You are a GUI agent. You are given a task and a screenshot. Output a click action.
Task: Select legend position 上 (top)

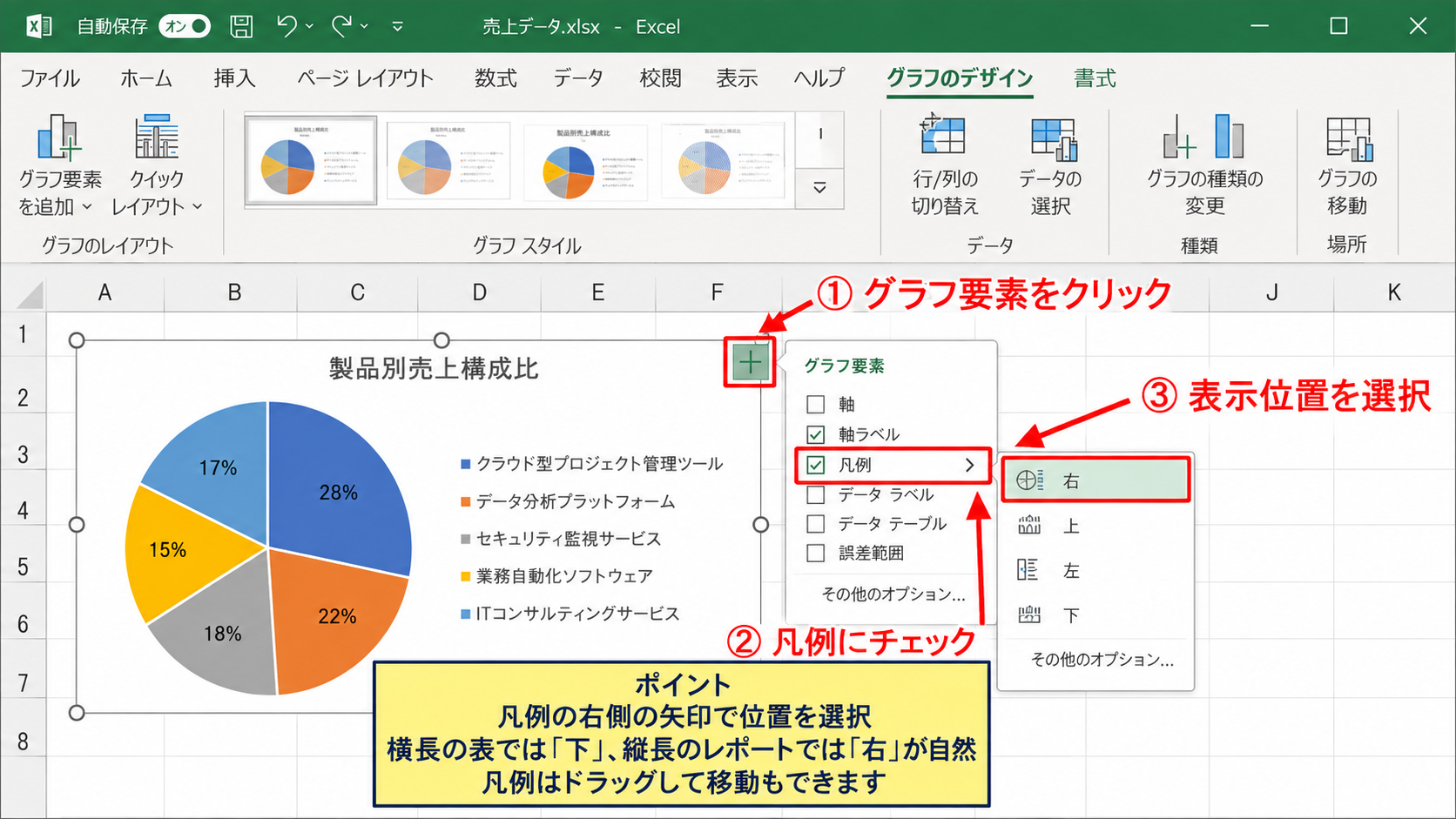(1095, 526)
